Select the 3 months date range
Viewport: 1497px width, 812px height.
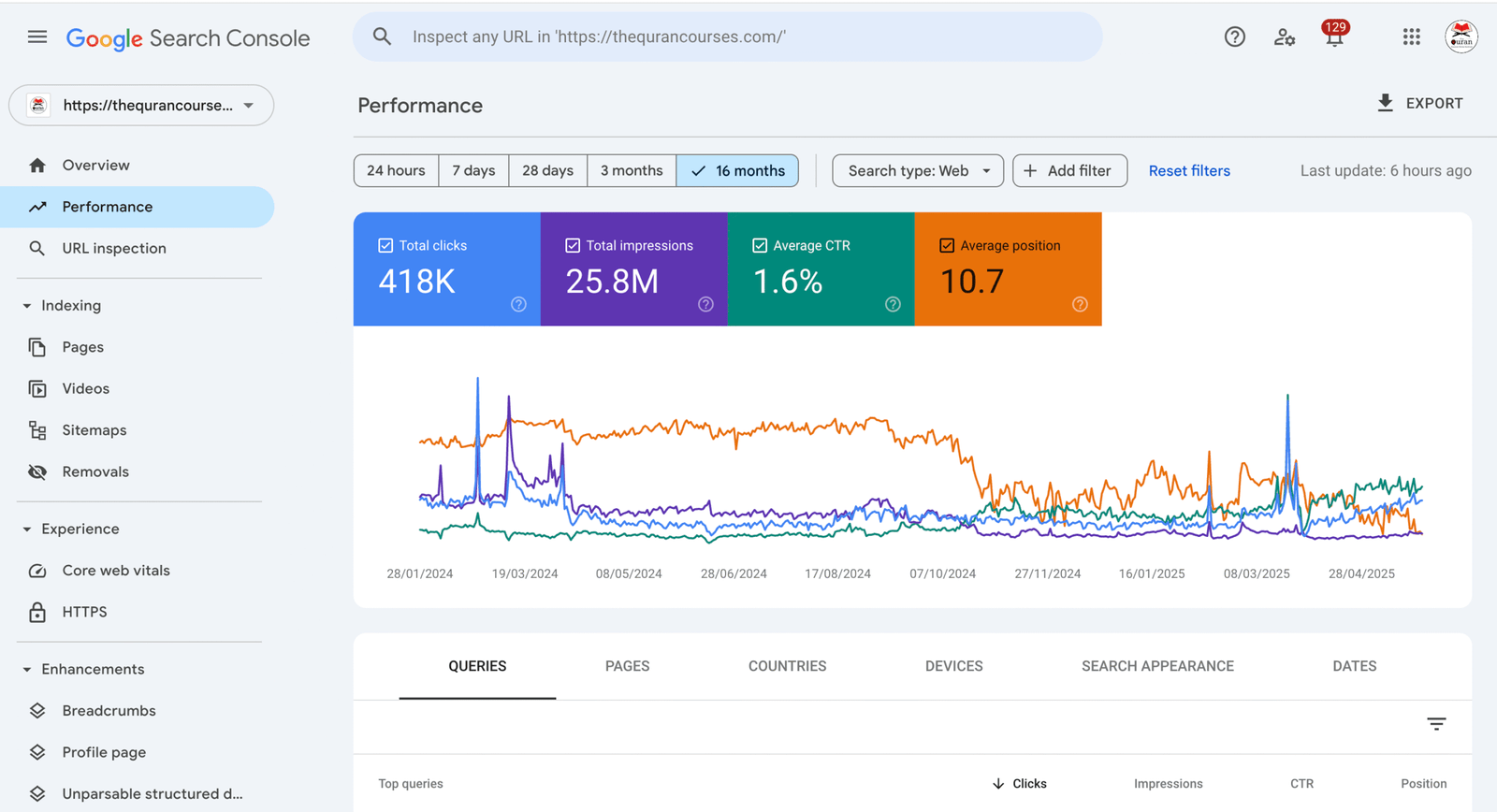point(632,170)
